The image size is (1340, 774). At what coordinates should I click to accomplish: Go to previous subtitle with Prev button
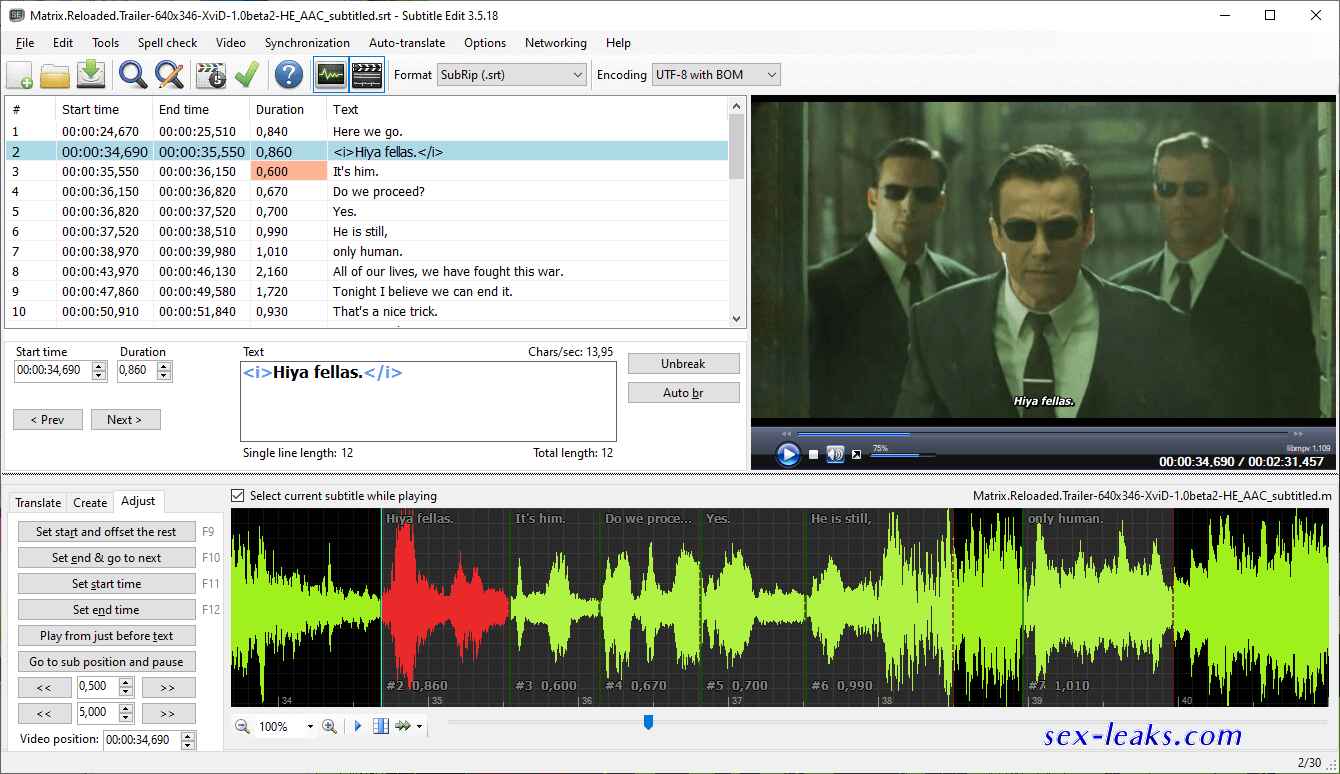point(48,420)
